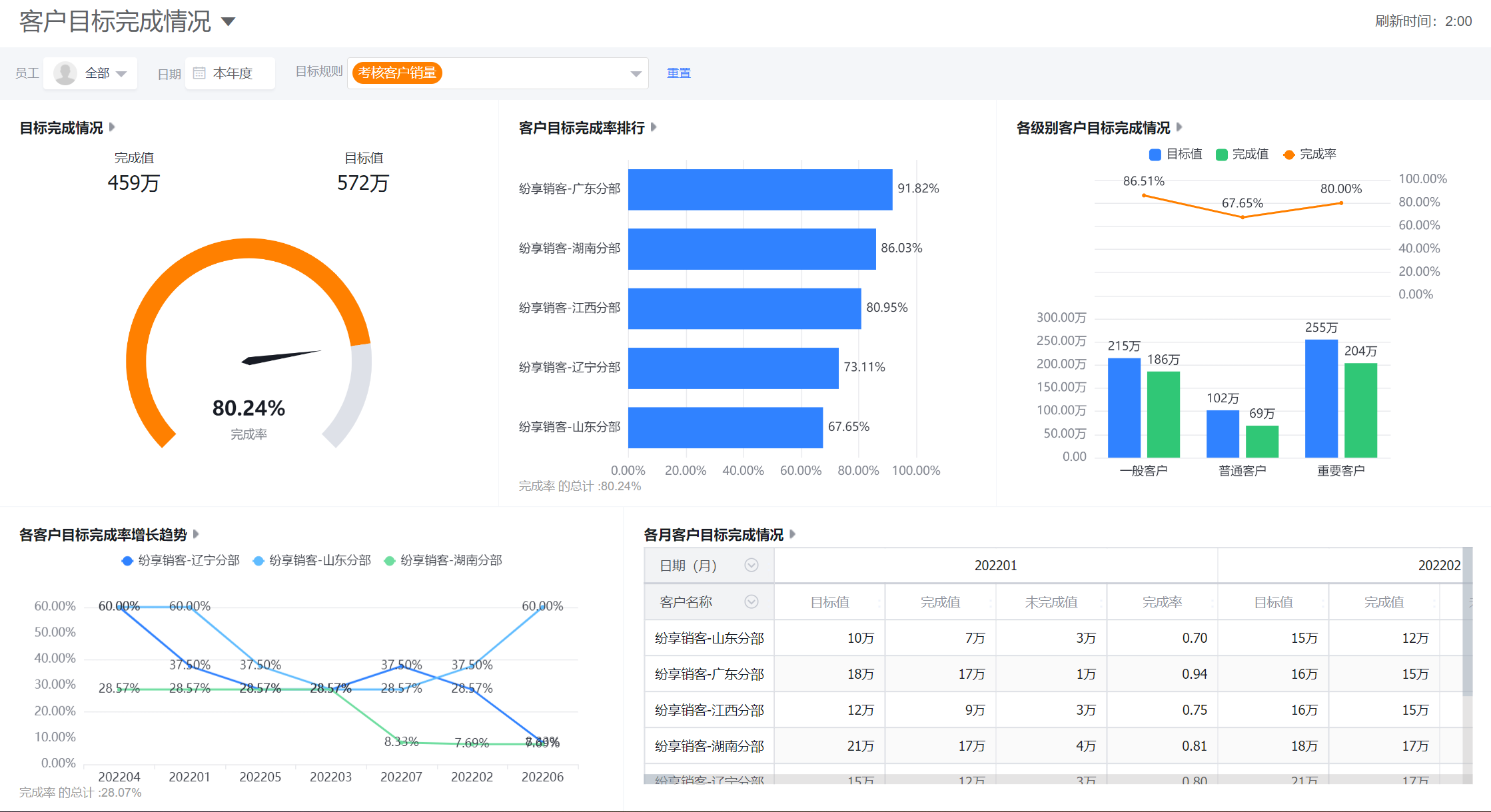Open 客户名称 header filter icon
This screenshot has height=812, width=1491.
click(751, 602)
